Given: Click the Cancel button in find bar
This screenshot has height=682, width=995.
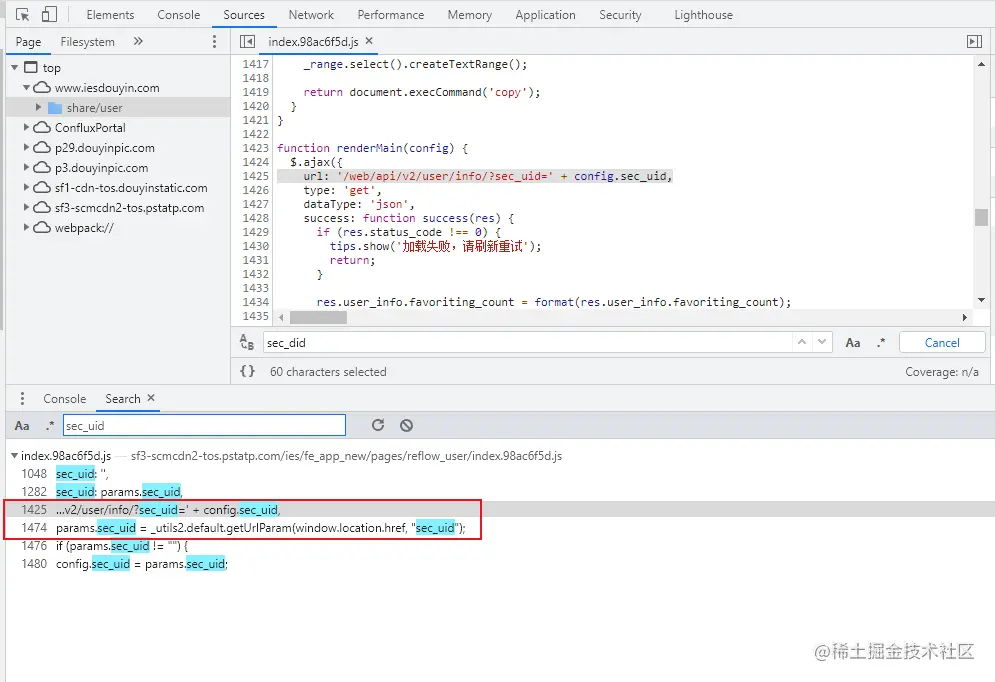Looking at the screenshot, I should coord(942,343).
